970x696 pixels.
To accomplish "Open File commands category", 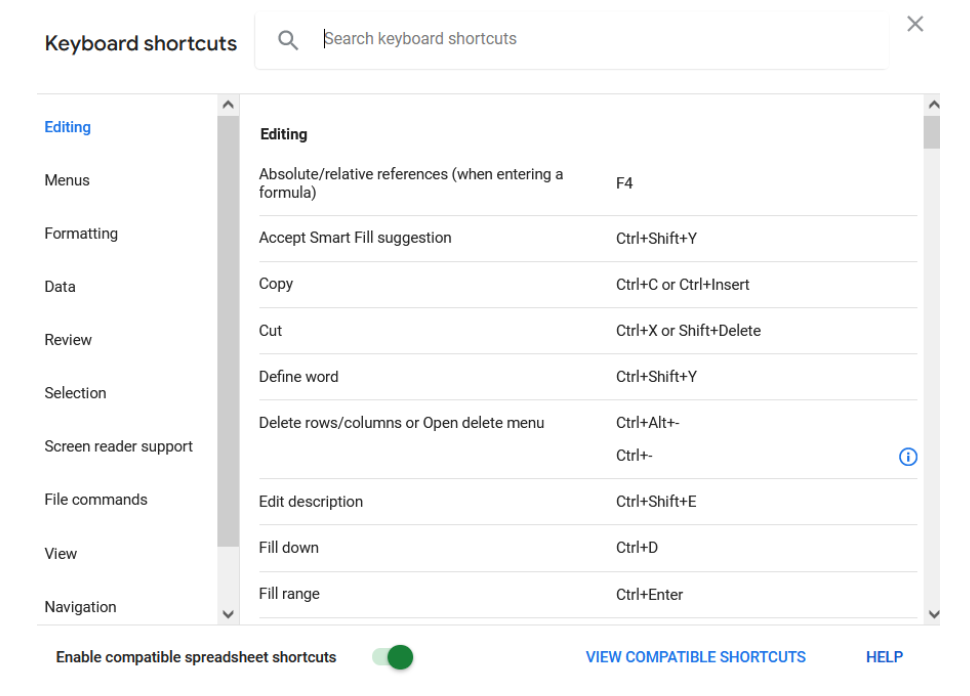I will pos(96,499).
